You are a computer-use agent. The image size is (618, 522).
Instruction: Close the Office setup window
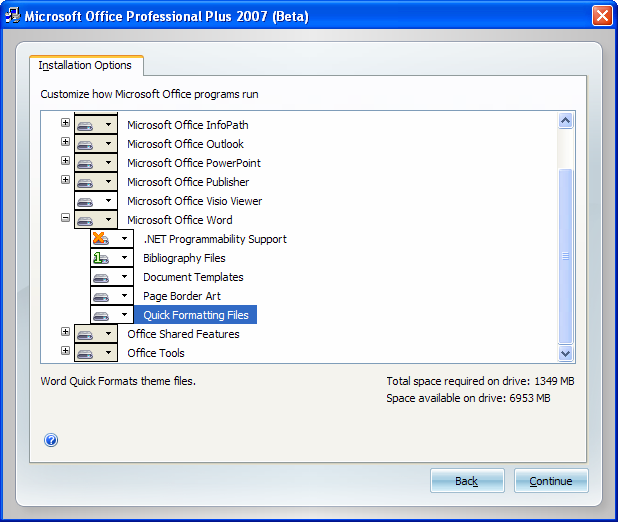(x=603, y=16)
